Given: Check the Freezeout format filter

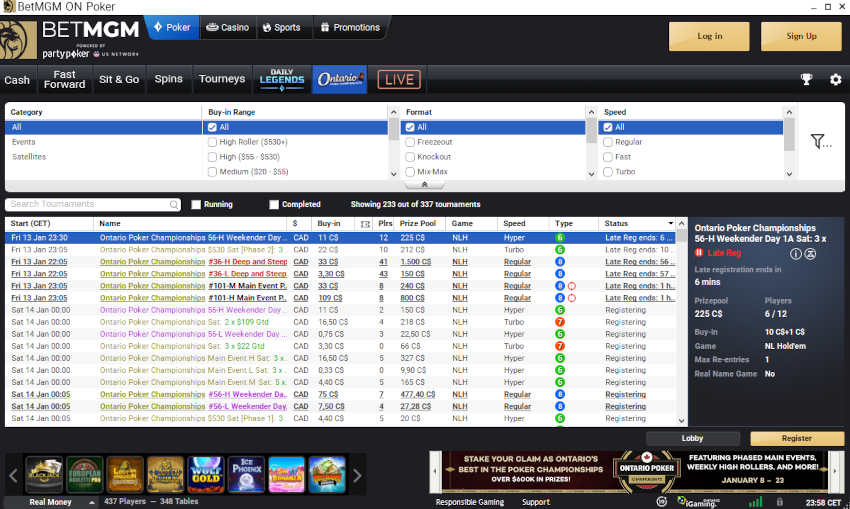Looking at the screenshot, I should coord(410,142).
